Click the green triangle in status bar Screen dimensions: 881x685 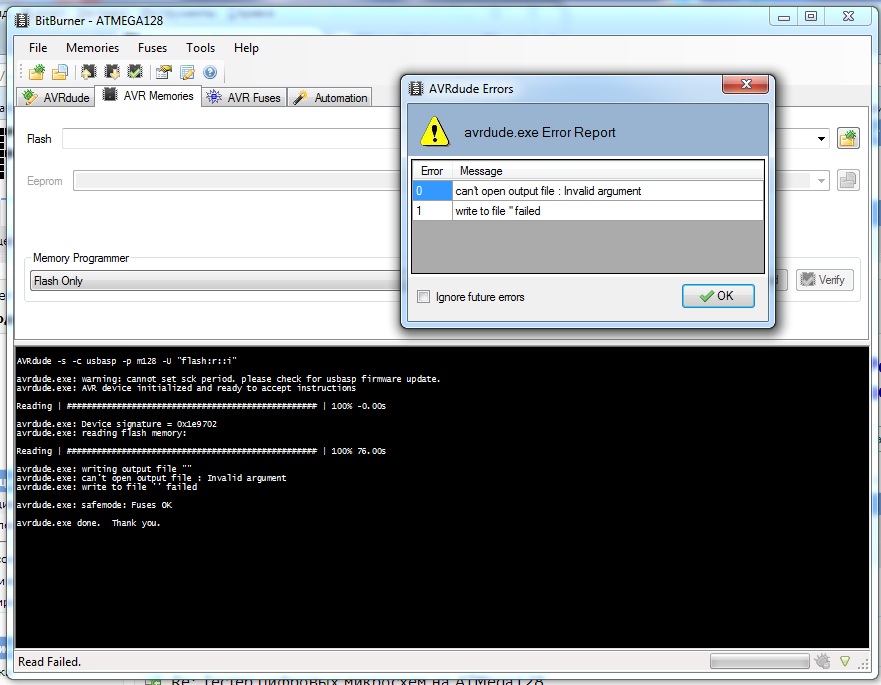(845, 661)
